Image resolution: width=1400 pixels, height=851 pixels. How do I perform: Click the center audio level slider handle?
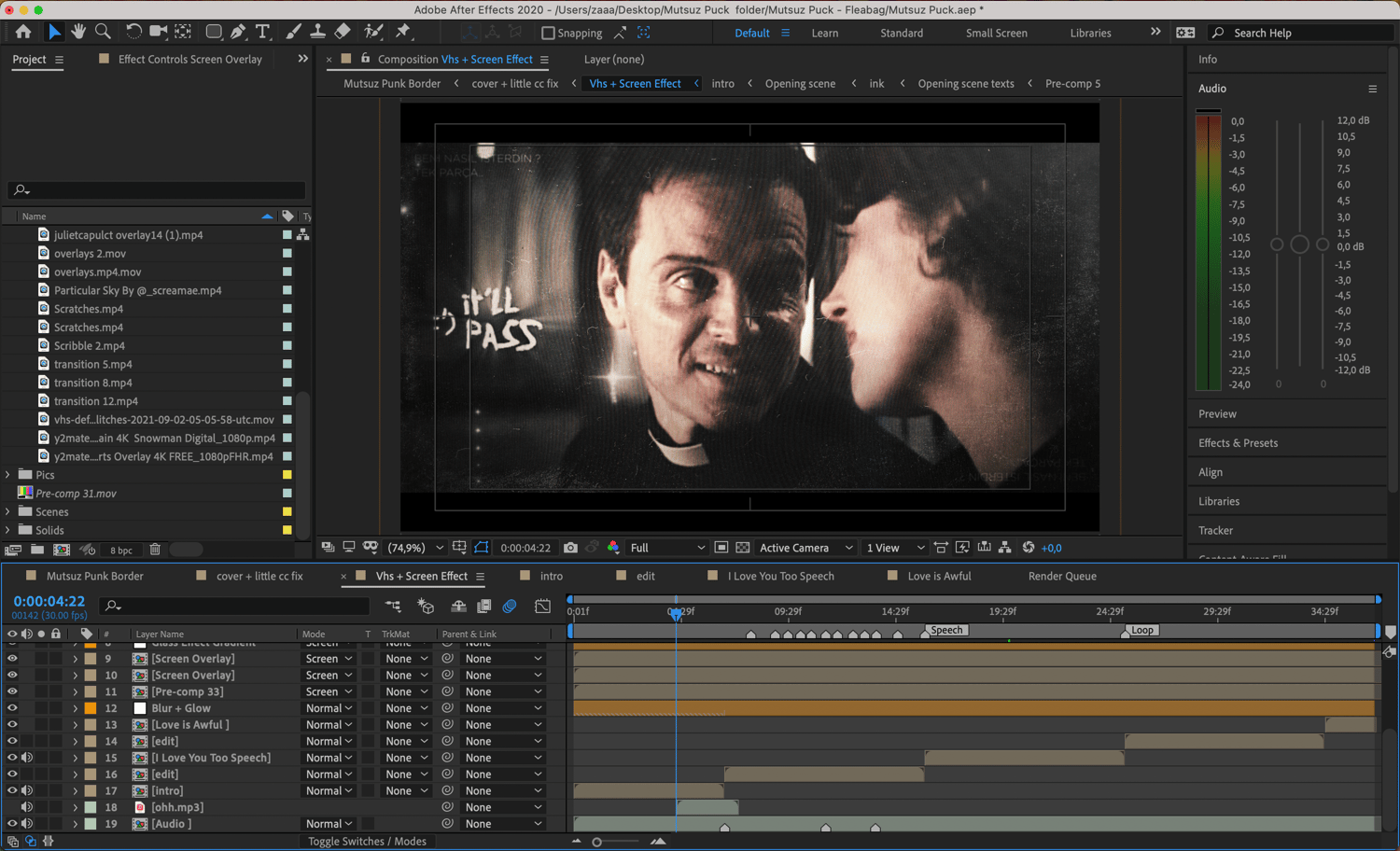pos(1299,244)
